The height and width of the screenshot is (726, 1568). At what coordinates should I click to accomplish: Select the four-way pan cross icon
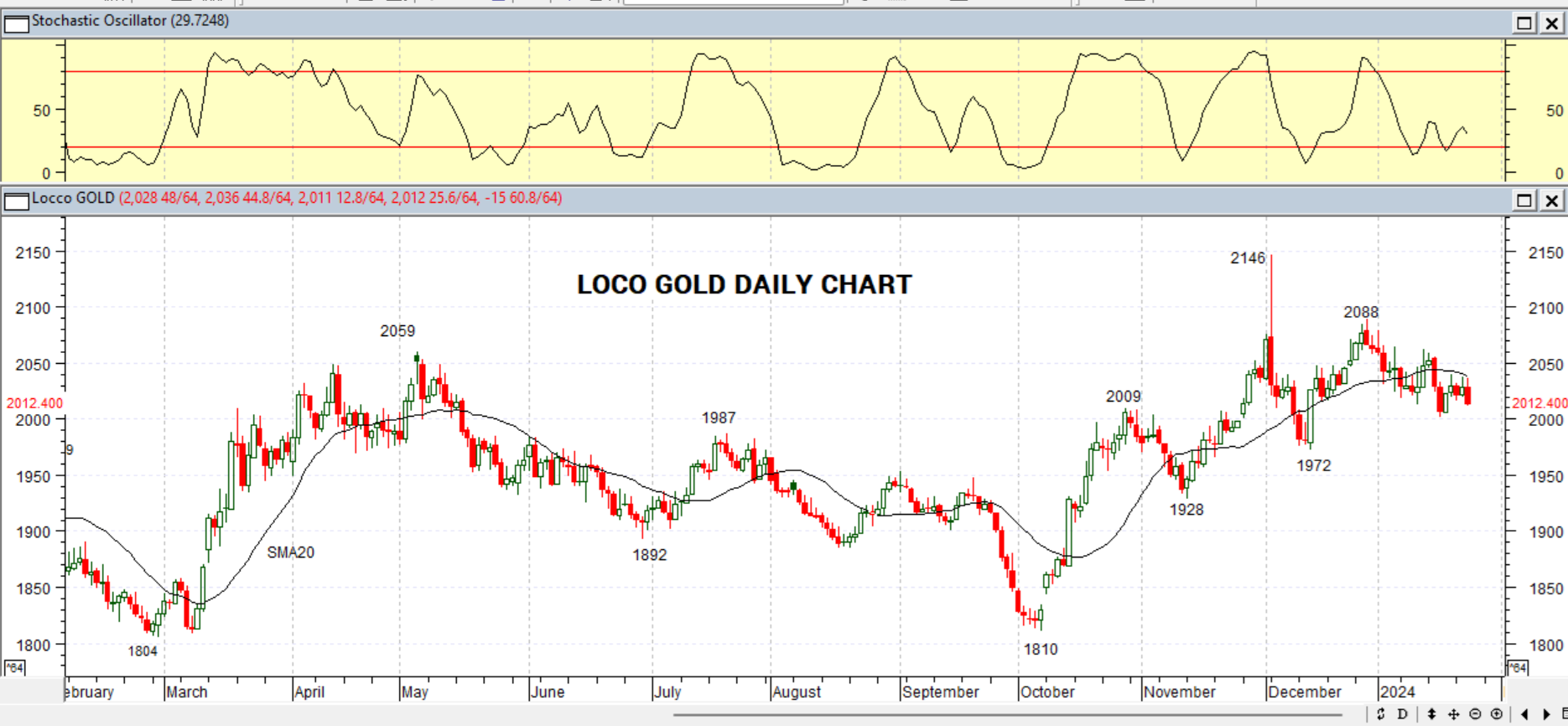pyautogui.click(x=1454, y=714)
